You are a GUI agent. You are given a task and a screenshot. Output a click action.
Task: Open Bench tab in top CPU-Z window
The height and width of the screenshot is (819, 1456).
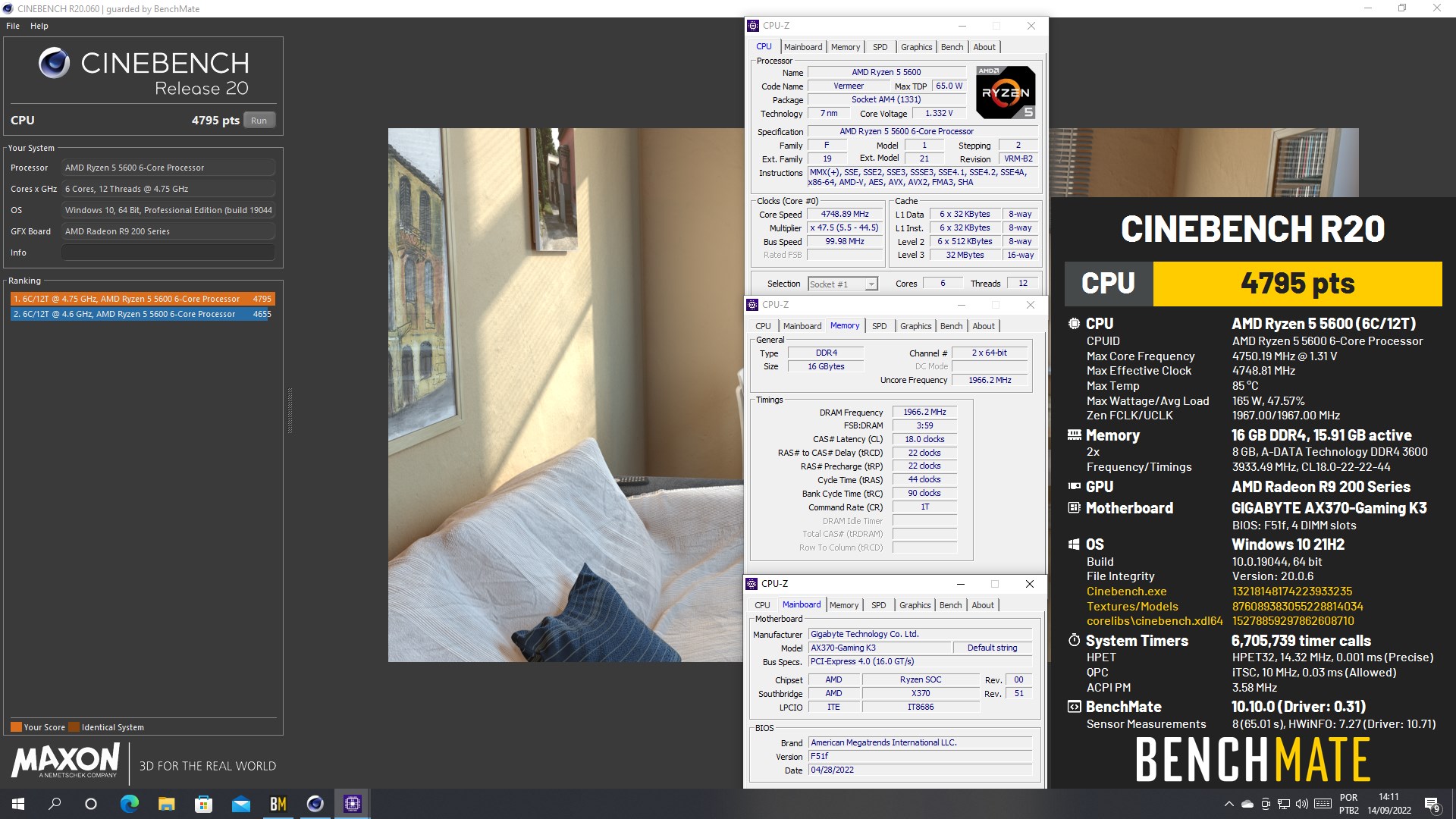952,47
